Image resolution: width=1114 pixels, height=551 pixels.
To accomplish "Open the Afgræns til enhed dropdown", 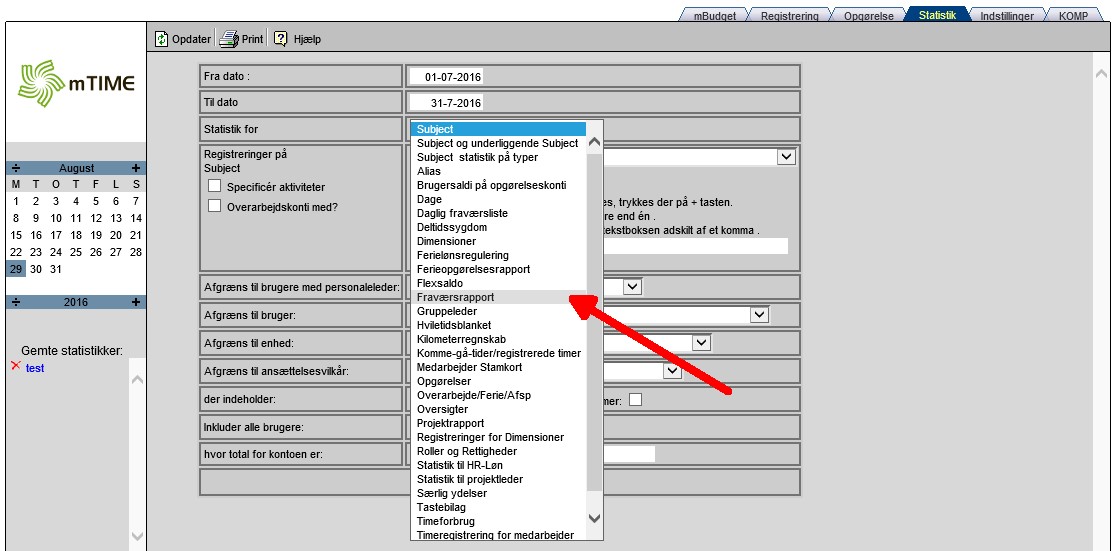I will (702, 343).
